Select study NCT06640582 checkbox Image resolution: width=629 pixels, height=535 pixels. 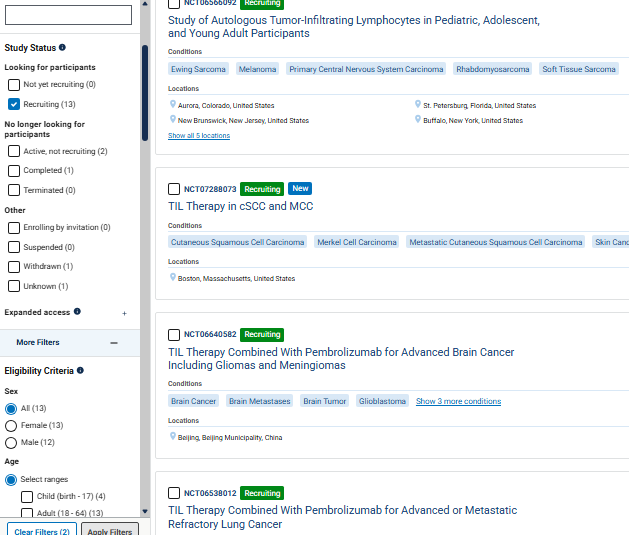174,334
